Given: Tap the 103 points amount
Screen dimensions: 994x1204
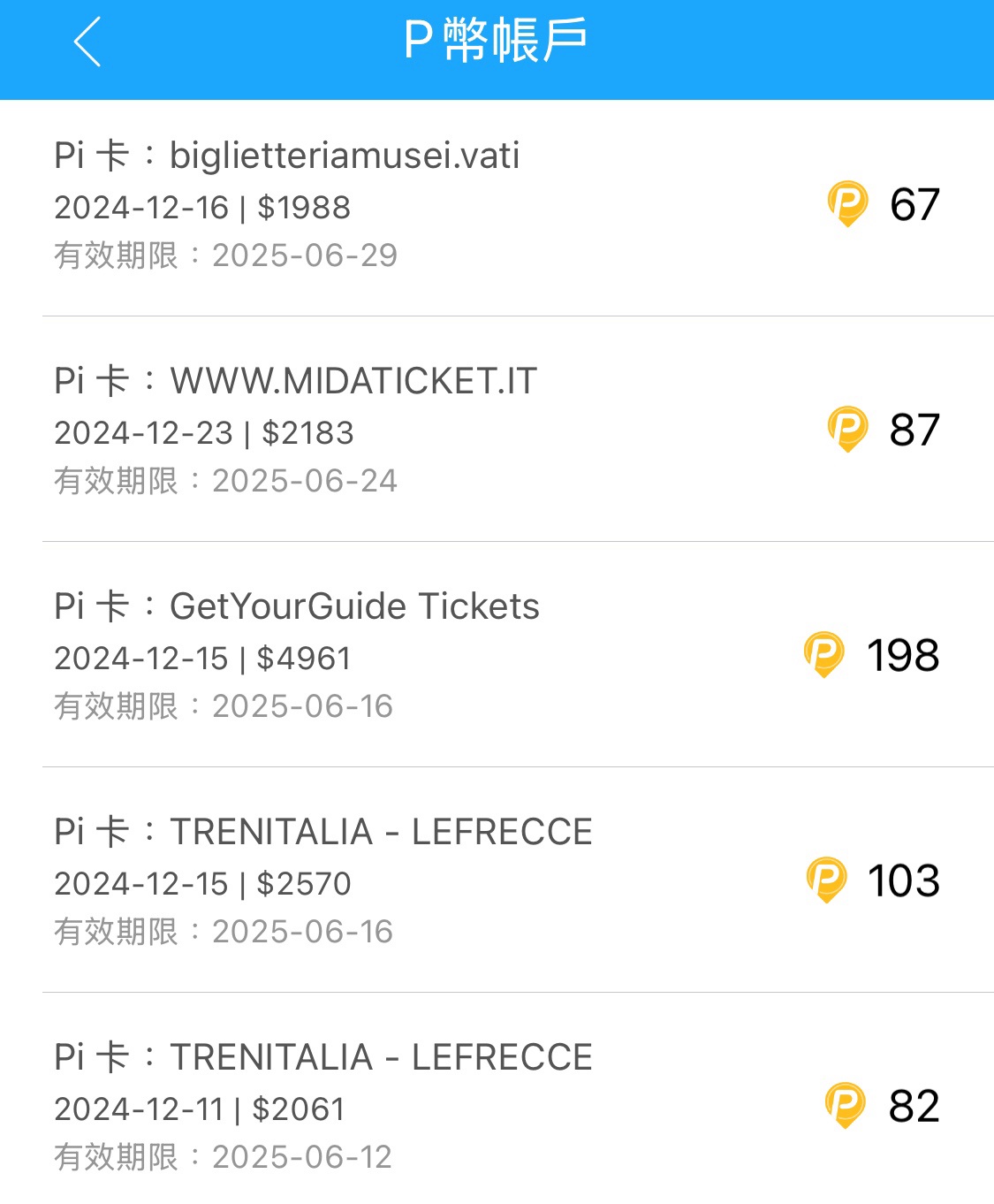Looking at the screenshot, I should [903, 880].
